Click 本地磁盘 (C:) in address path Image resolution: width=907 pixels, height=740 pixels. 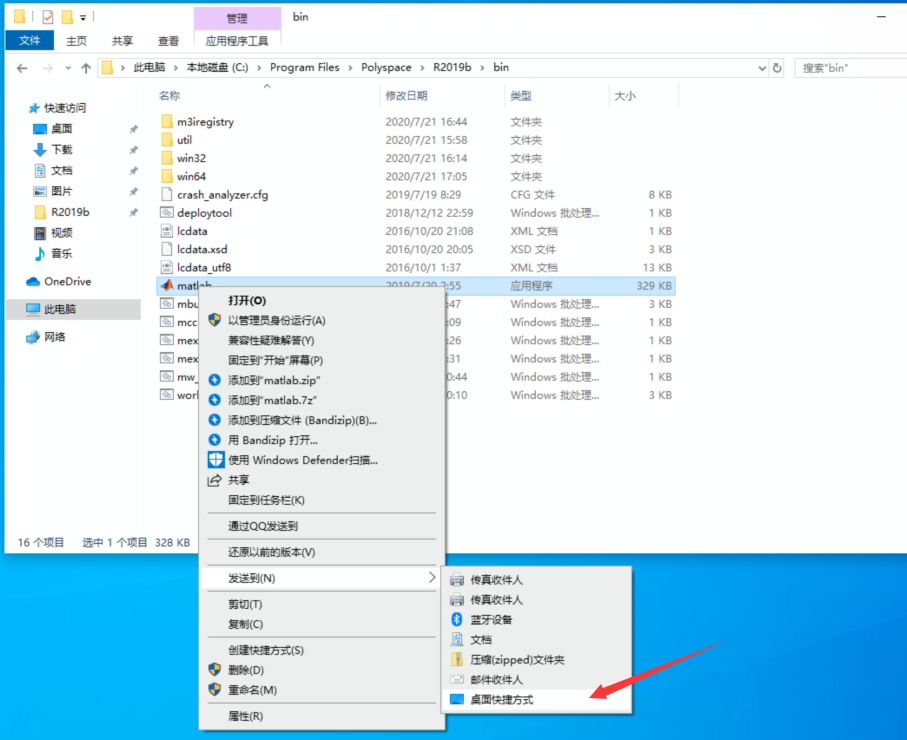(x=217, y=68)
